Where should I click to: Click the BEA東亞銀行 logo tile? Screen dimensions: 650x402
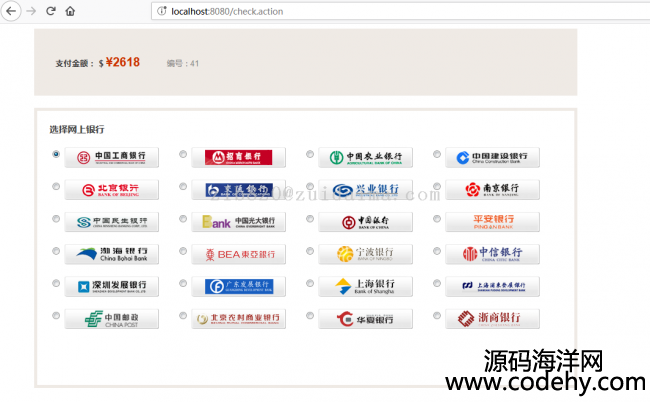coord(238,254)
